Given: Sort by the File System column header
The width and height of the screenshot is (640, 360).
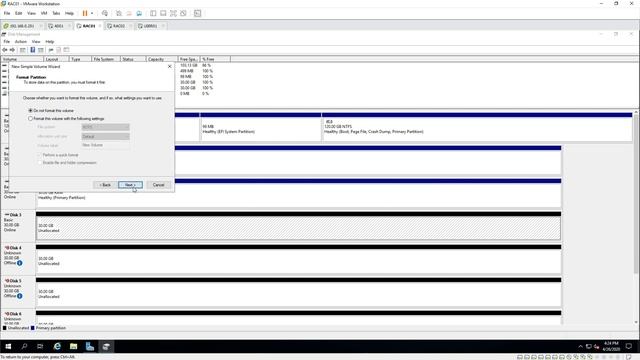Looking at the screenshot, I should coord(106,59).
